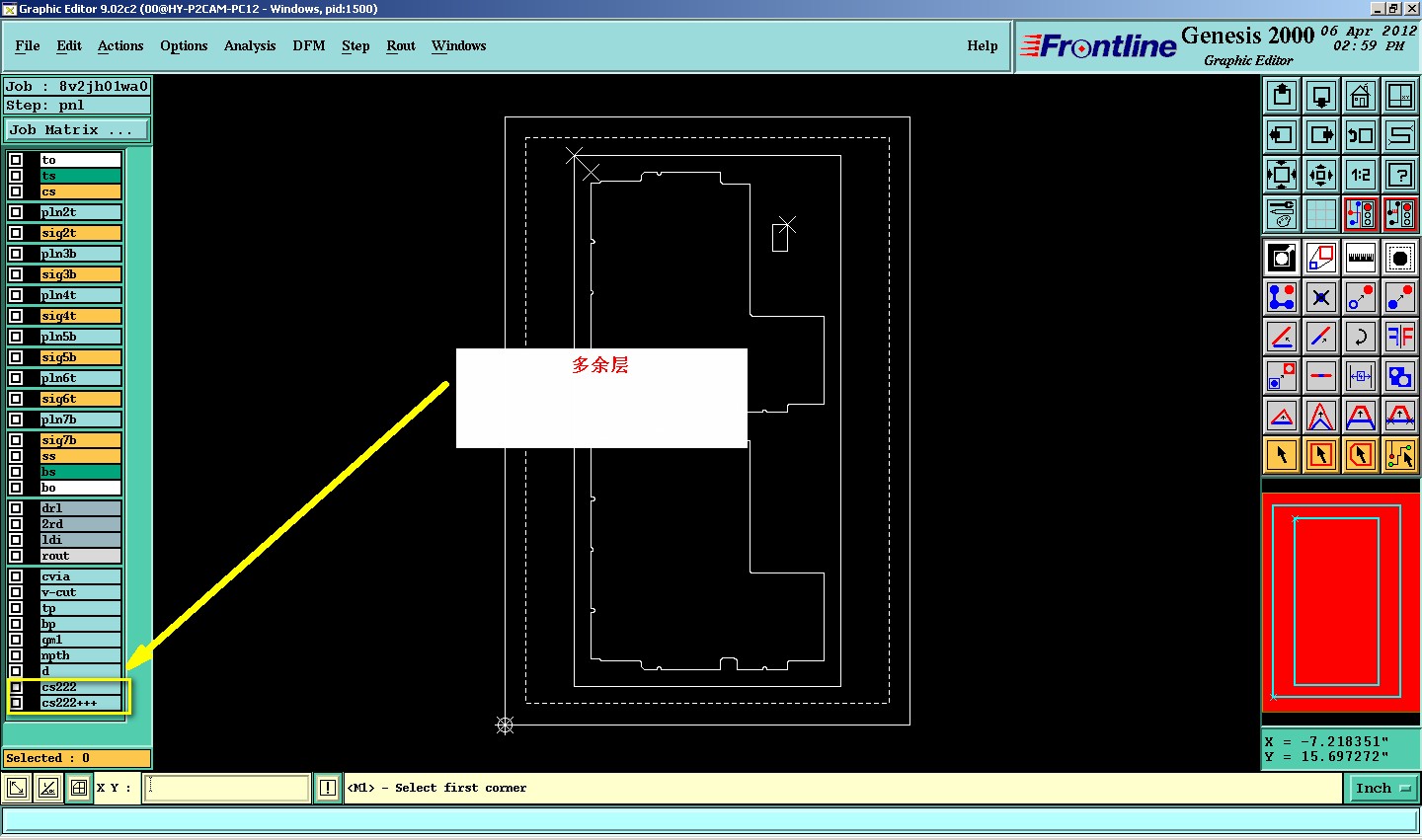
Task: Click the zoom in expanding-arrows icon
Action: (1282, 175)
